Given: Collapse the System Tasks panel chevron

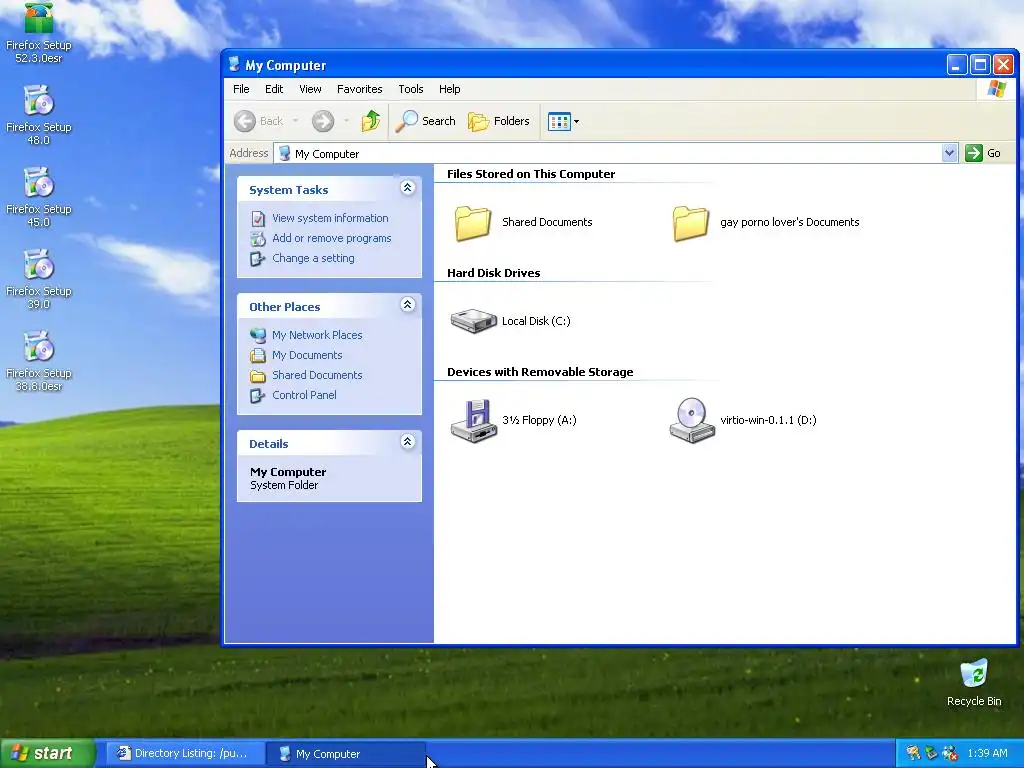Looking at the screenshot, I should (408, 188).
